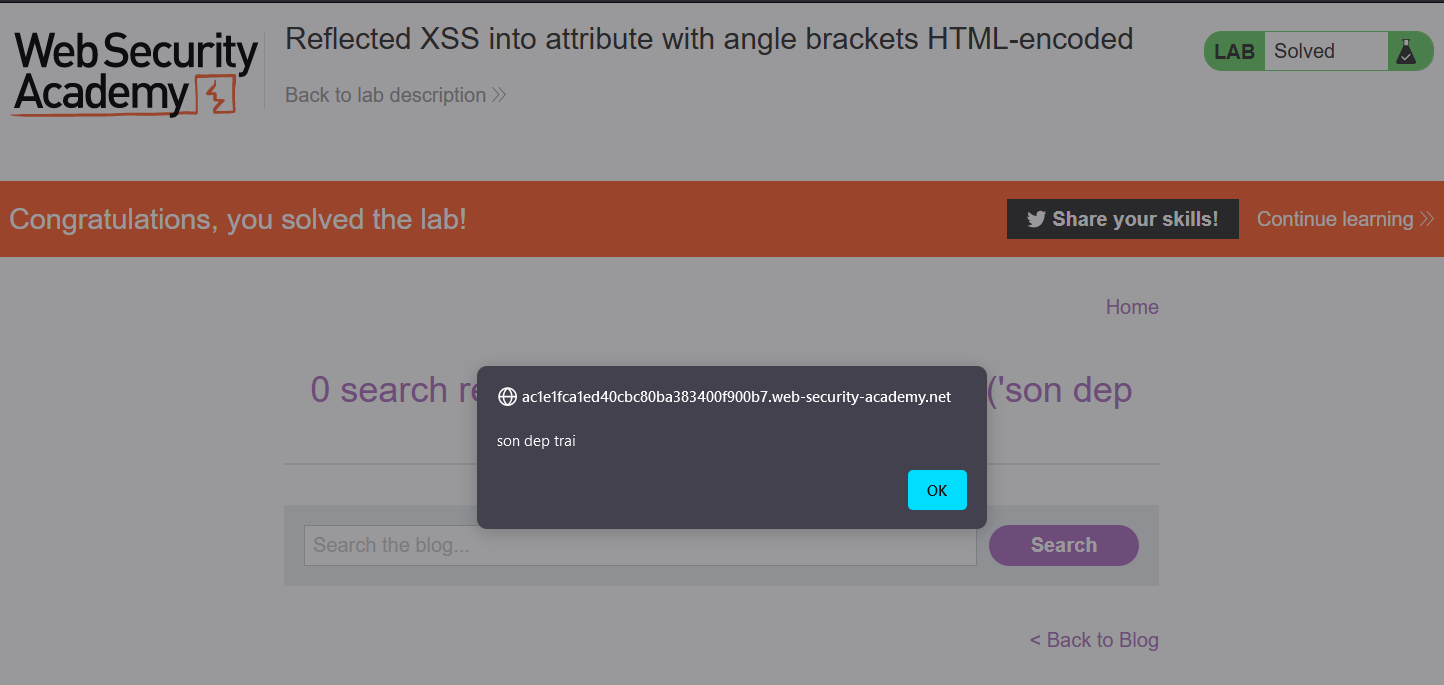Image resolution: width=1444 pixels, height=685 pixels.
Task: Click the LAB label on the status badge
Action: click(1233, 51)
